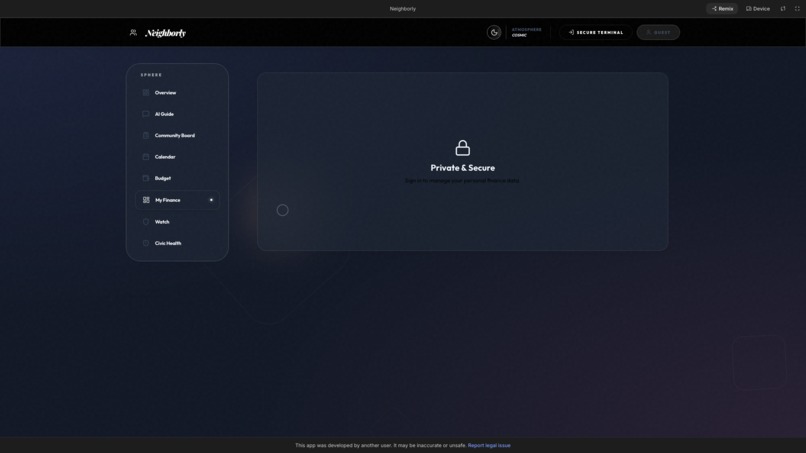The height and width of the screenshot is (453, 806).
Task: Click the Community Board clipboard icon
Action: (146, 135)
